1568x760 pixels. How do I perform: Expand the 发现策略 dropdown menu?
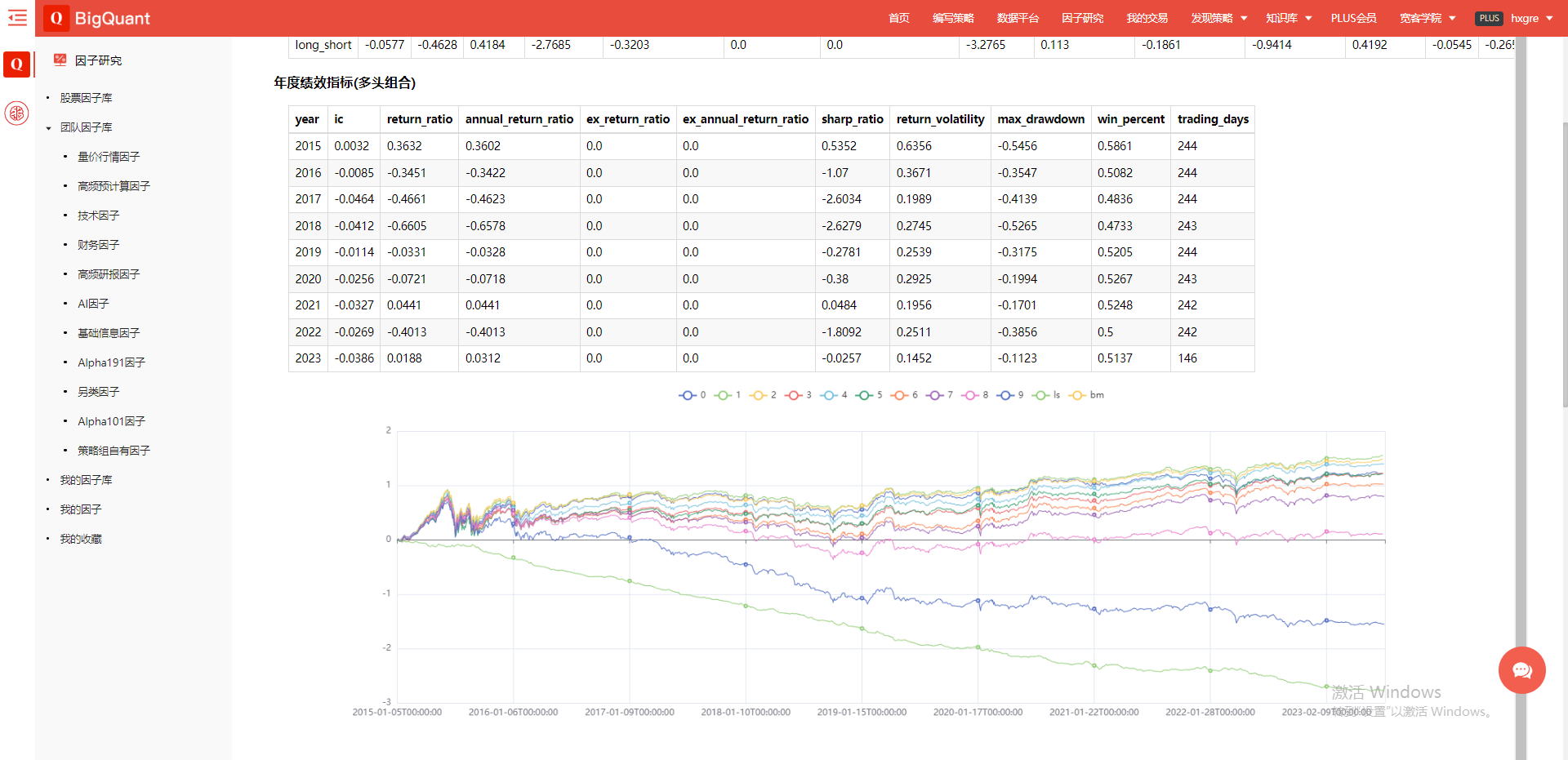click(x=1218, y=18)
